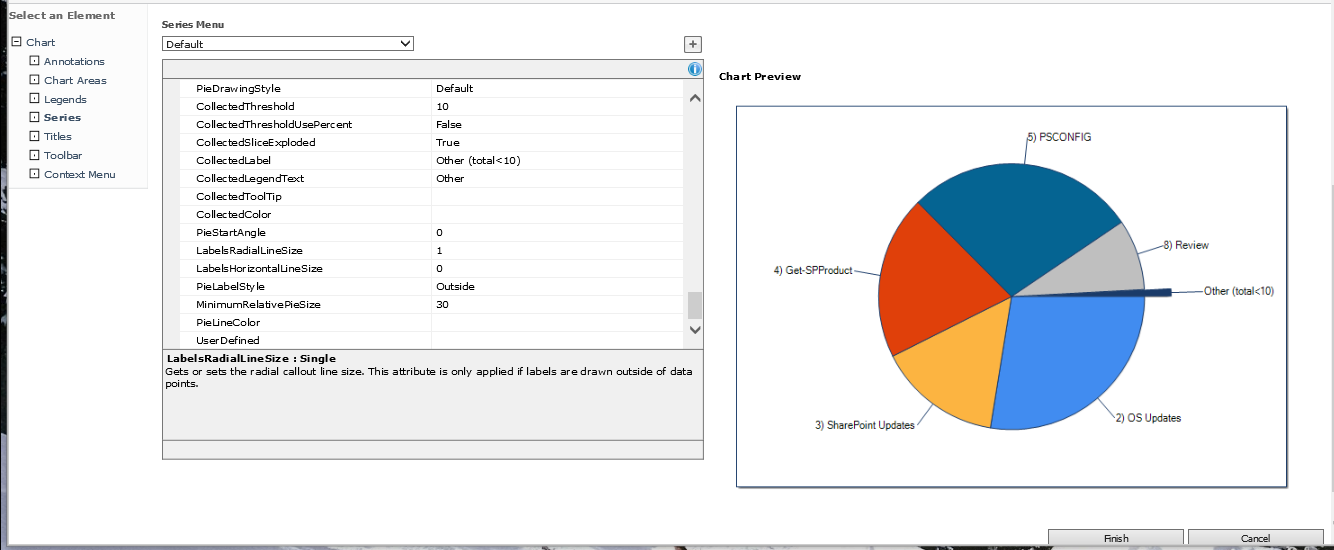Change CollectedSliceExploded value True
This screenshot has width=1334, height=550.
[557, 142]
